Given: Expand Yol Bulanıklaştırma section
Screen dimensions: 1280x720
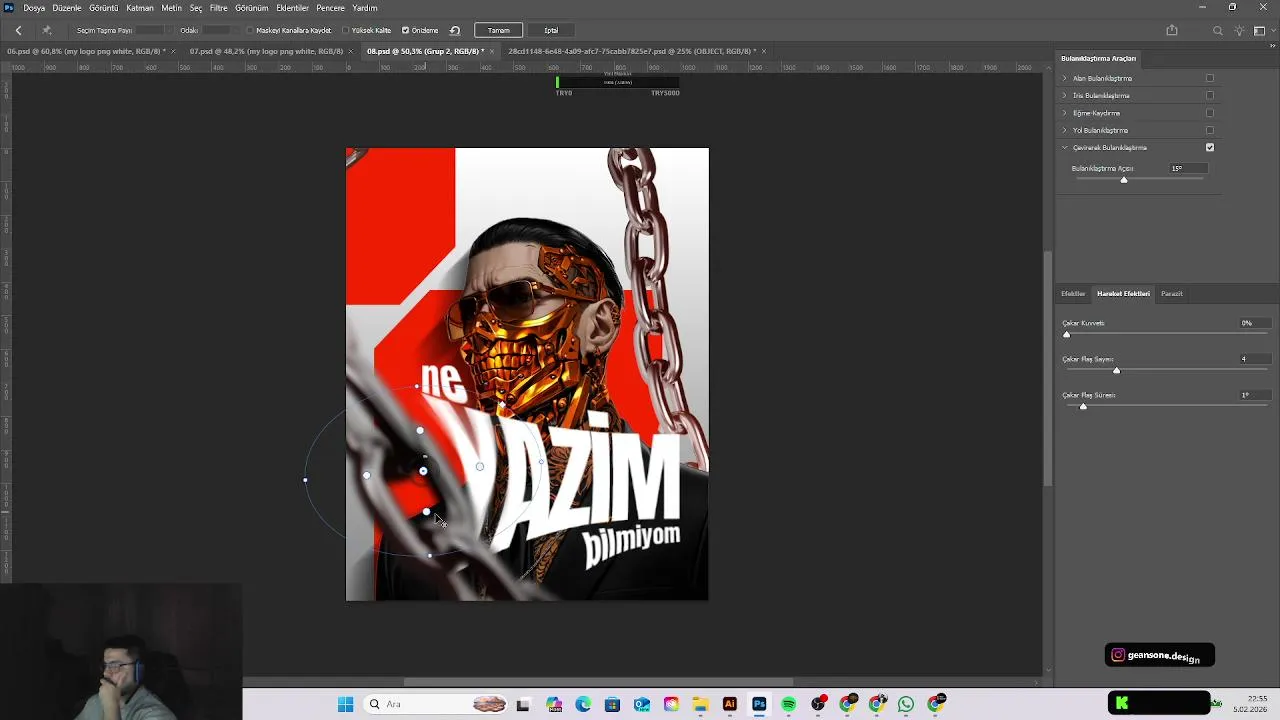Looking at the screenshot, I should tap(1065, 130).
